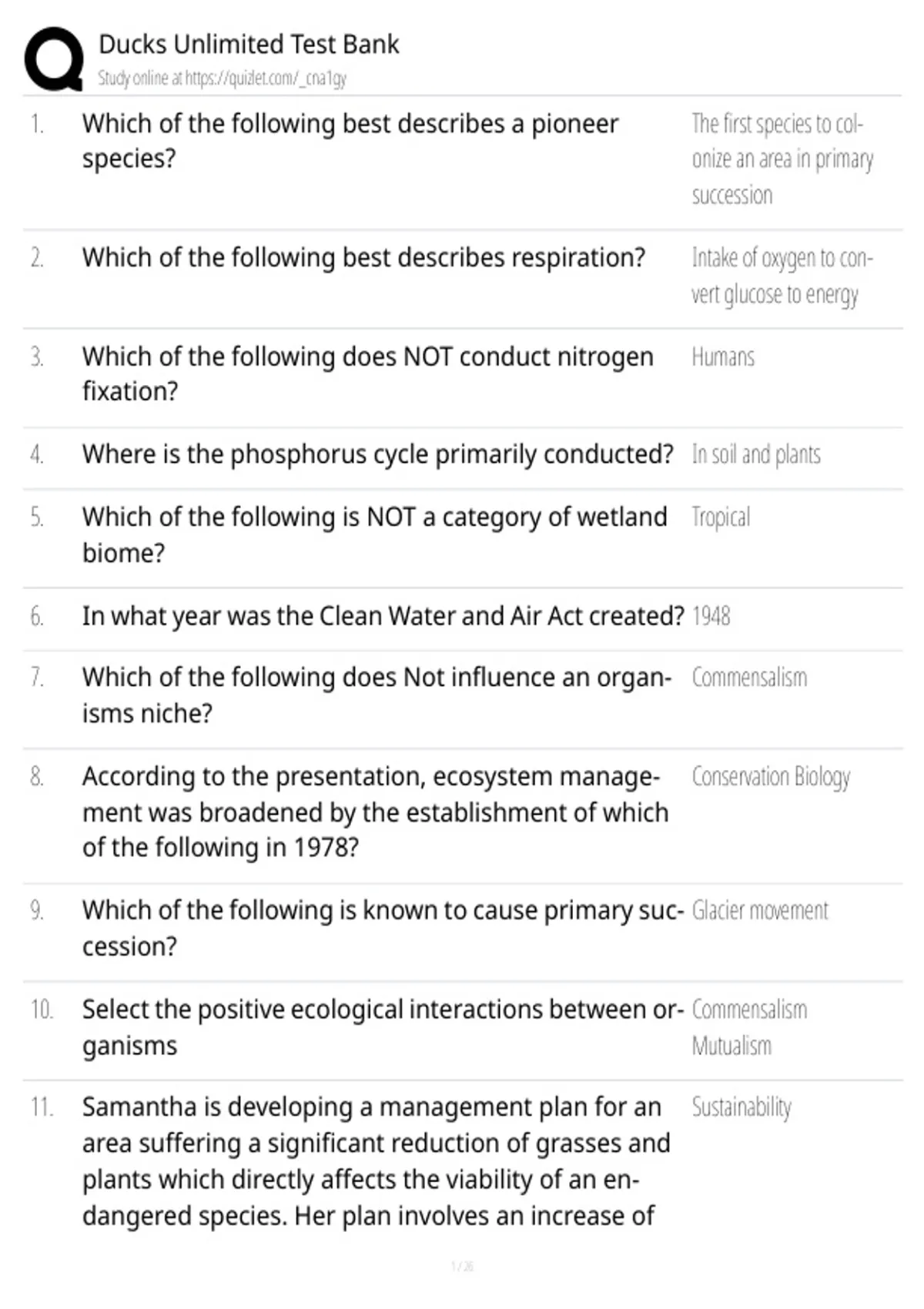Click the '1948' answer
This screenshot has height=1309, width=924.
[711, 616]
